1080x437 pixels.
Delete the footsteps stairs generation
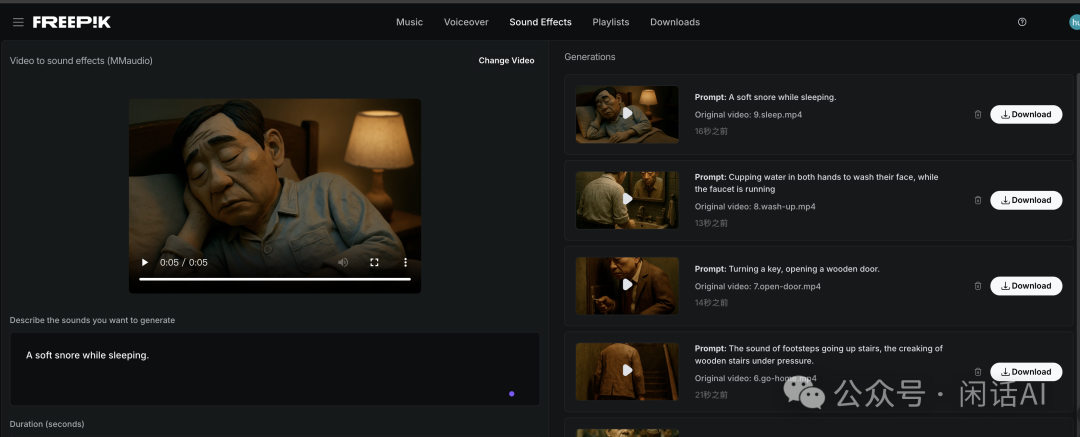977,371
